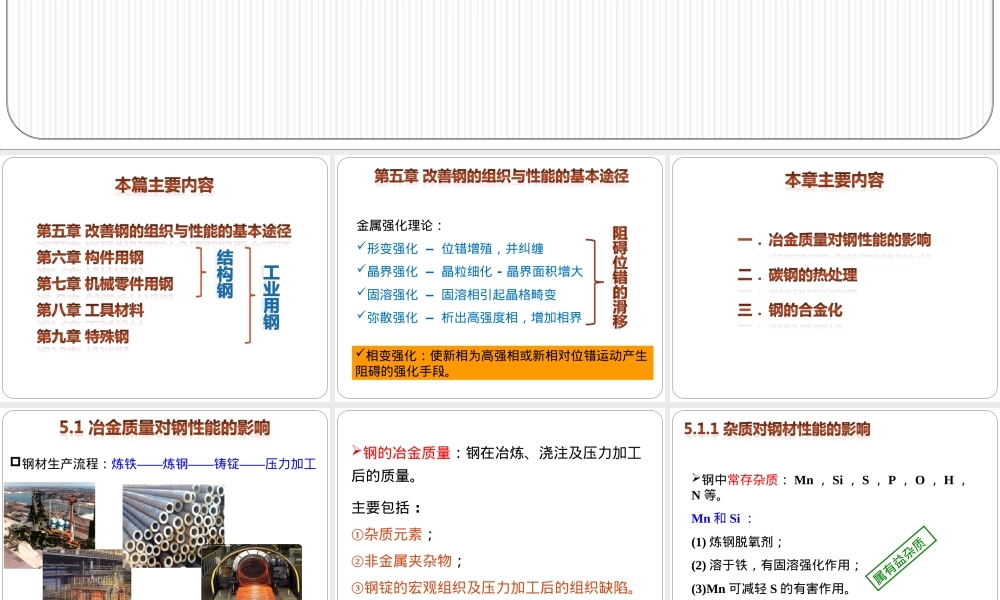
Task: Click the orange 相变强化 highlight box
Action: [503, 363]
